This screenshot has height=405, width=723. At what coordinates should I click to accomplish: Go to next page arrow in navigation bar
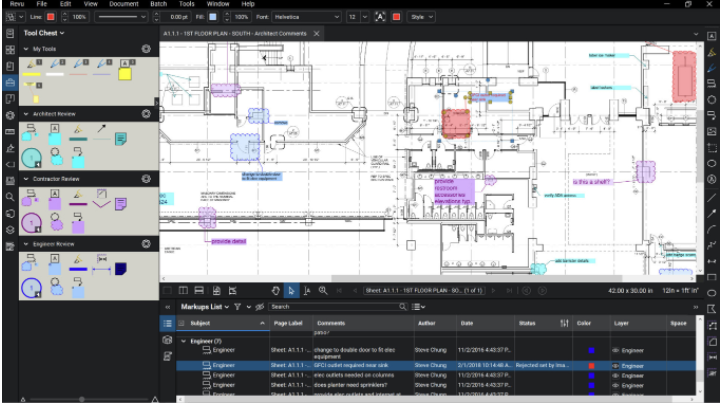click(x=493, y=291)
